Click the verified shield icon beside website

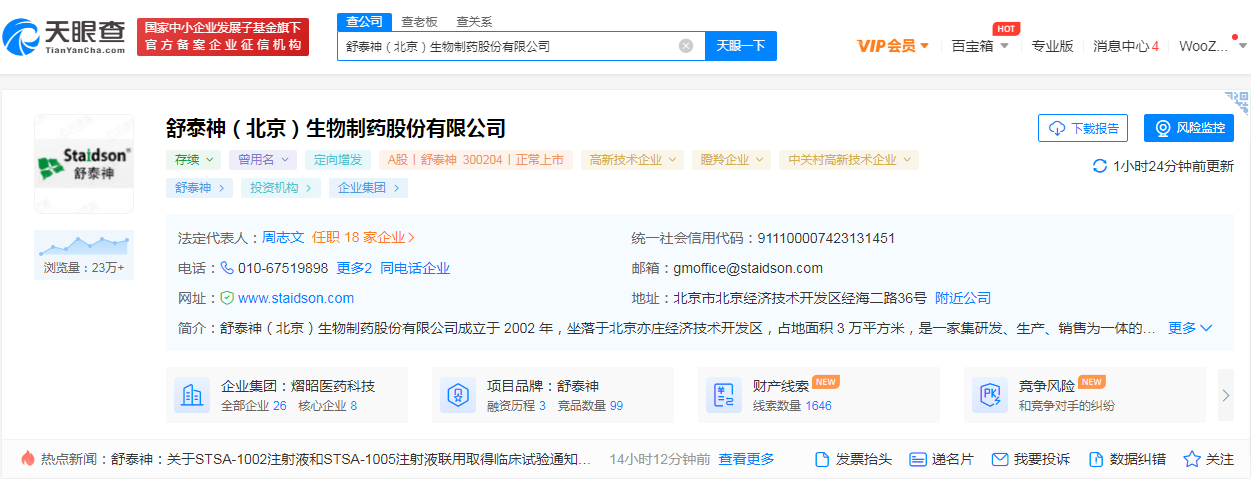[x=227, y=298]
